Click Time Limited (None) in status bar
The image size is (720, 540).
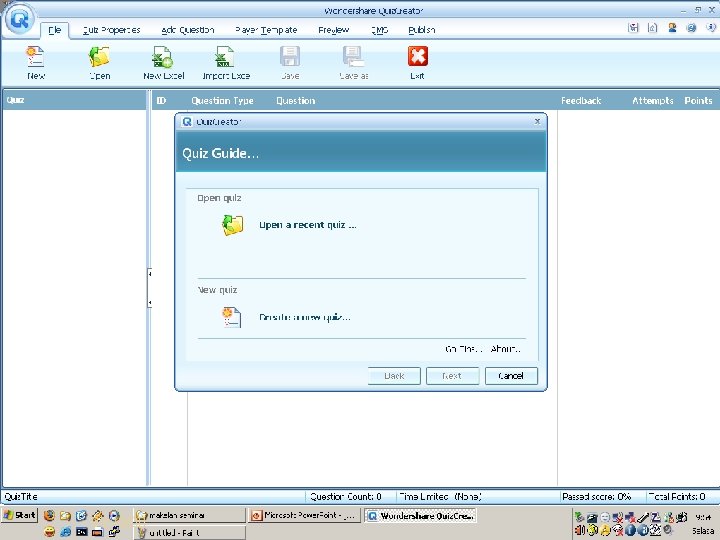point(440,496)
